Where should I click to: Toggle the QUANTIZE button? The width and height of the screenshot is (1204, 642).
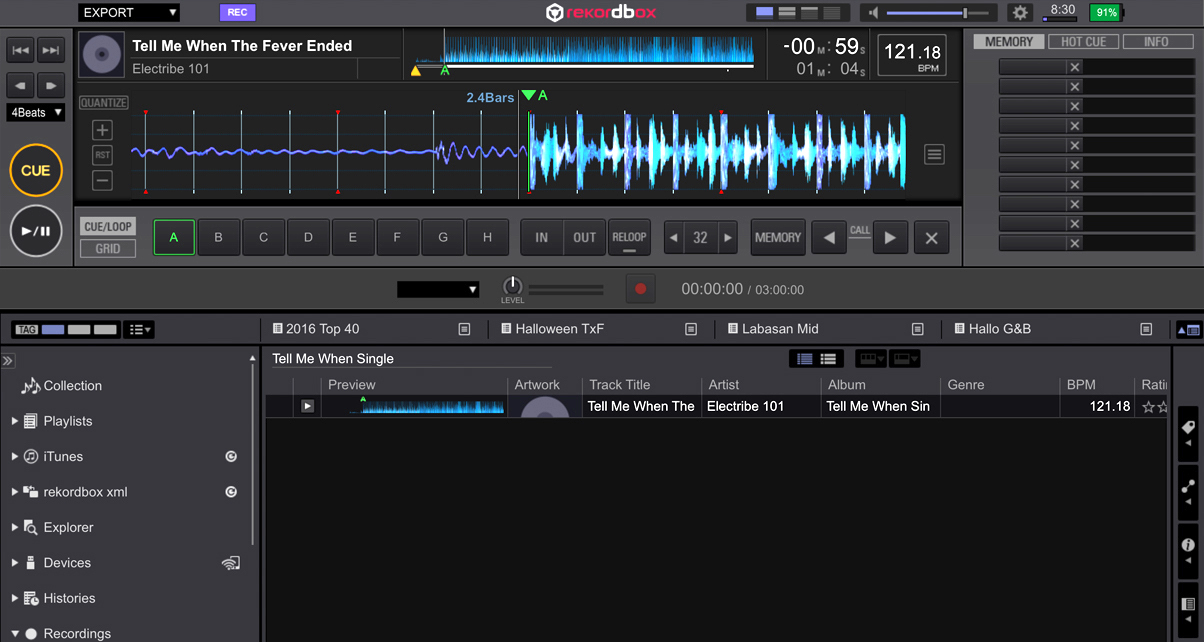click(x=103, y=103)
